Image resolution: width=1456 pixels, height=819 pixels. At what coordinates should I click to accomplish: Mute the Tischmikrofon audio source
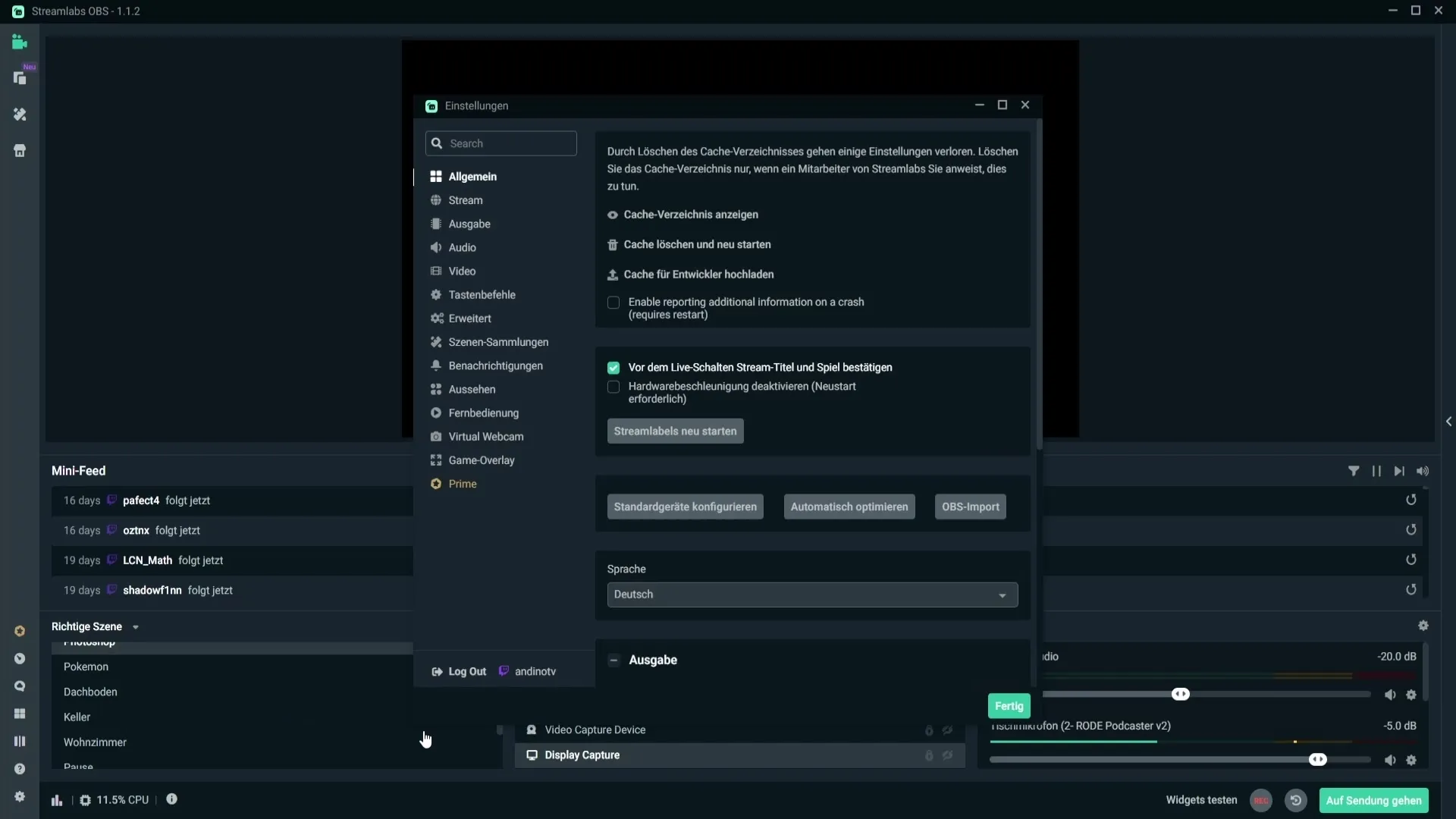1390,760
